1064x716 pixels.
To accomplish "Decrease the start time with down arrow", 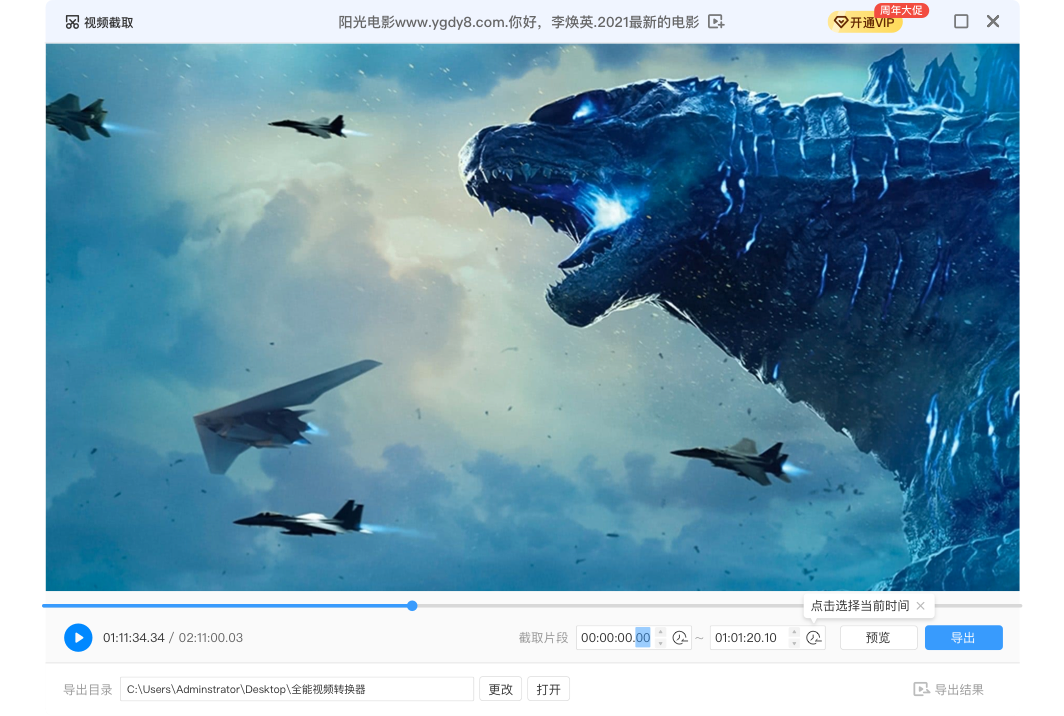I will [x=660, y=643].
